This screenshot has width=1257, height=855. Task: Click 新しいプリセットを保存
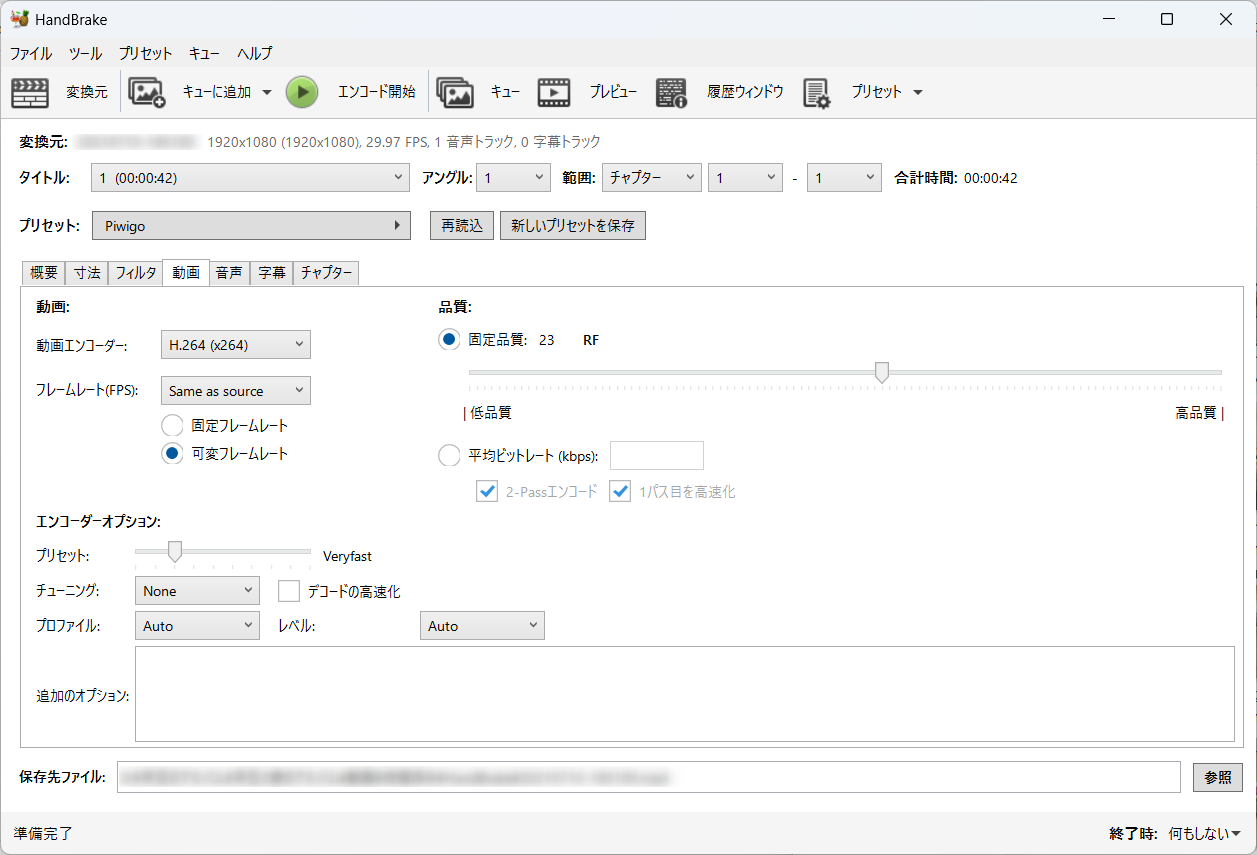572,225
